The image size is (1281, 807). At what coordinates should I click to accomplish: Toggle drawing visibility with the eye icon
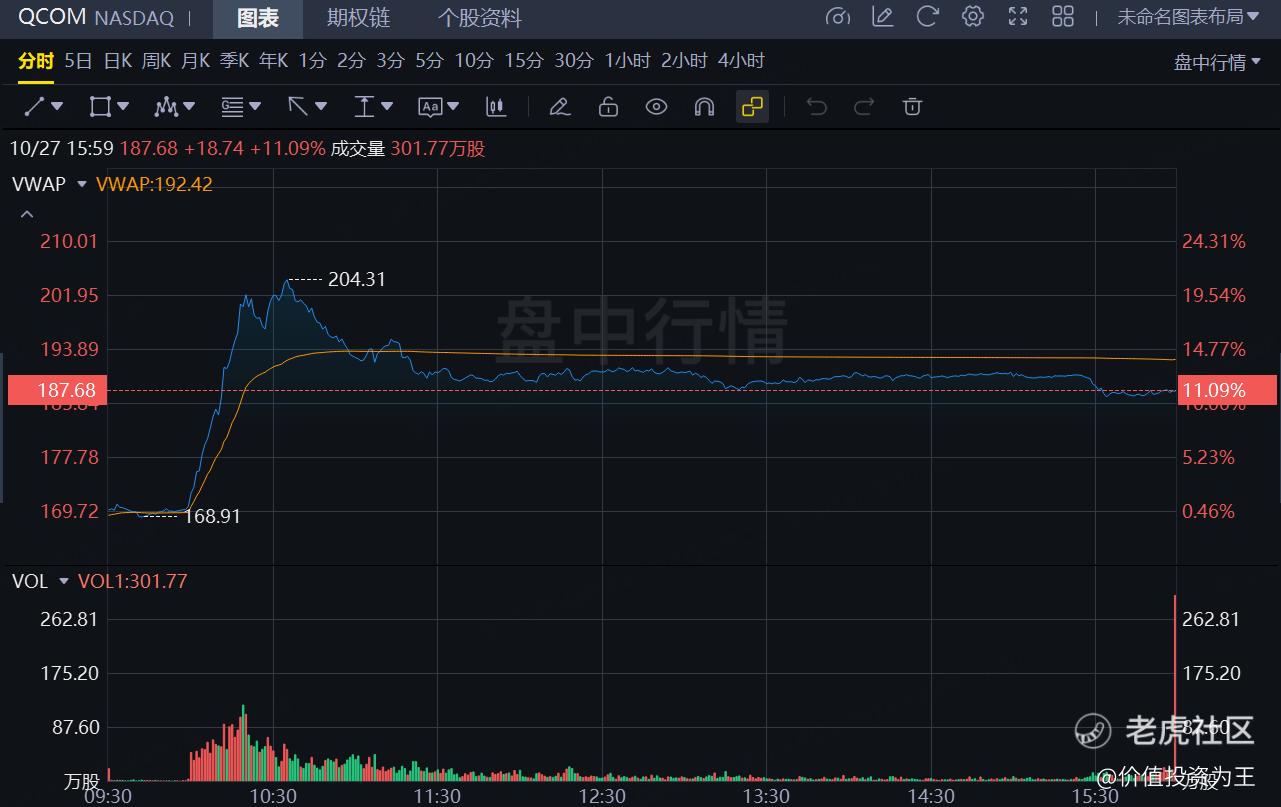[x=656, y=106]
